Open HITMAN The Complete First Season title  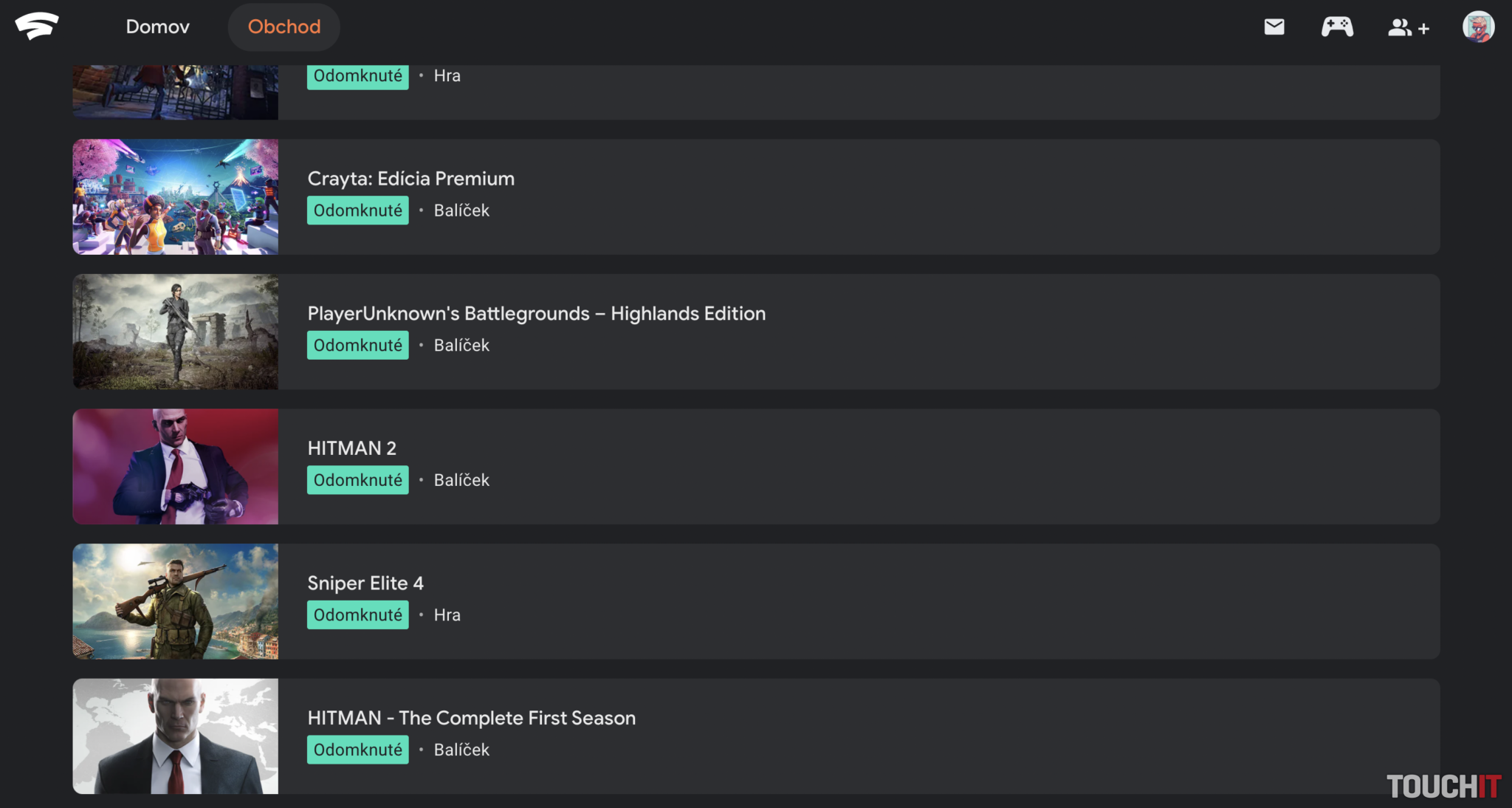click(x=471, y=718)
